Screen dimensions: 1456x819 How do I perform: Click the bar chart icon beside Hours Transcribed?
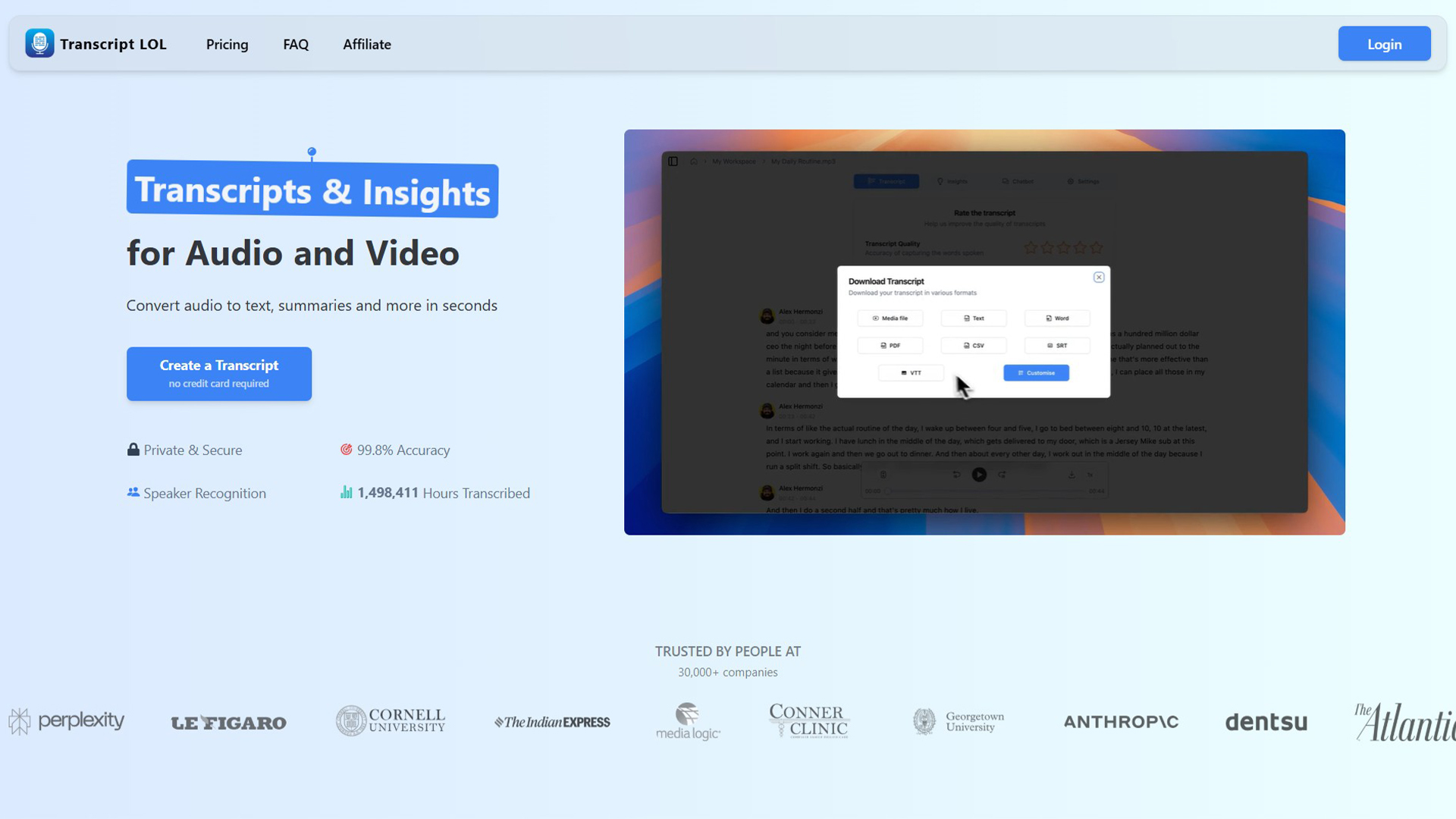tap(346, 492)
